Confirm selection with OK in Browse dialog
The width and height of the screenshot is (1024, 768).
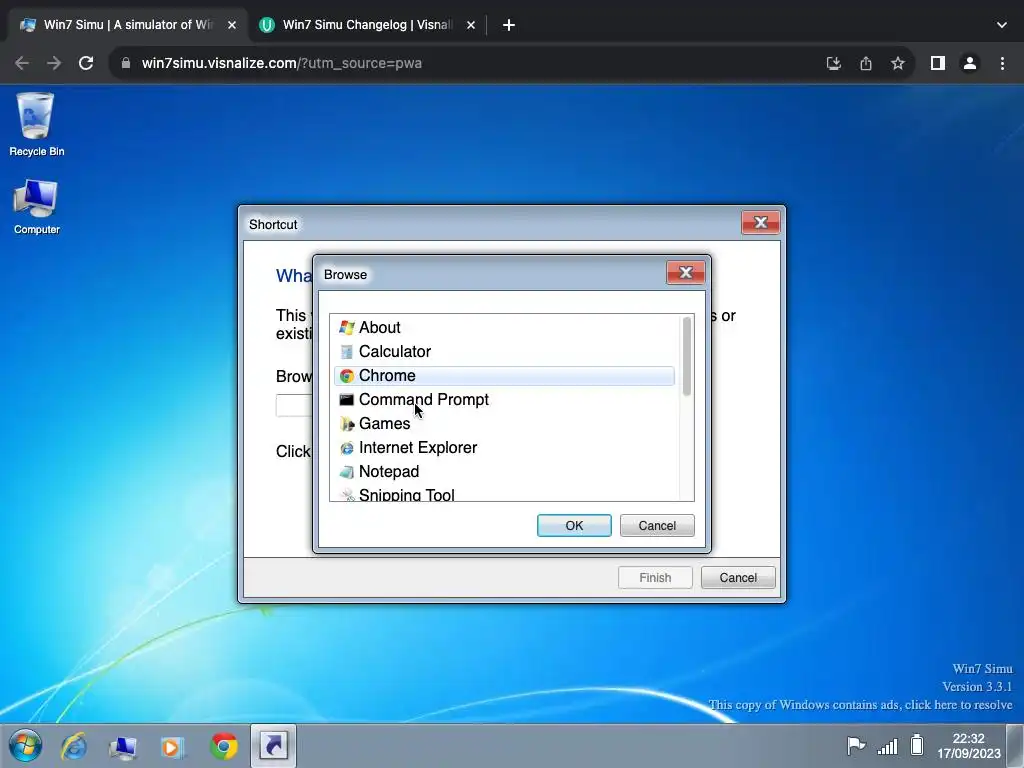tap(574, 526)
